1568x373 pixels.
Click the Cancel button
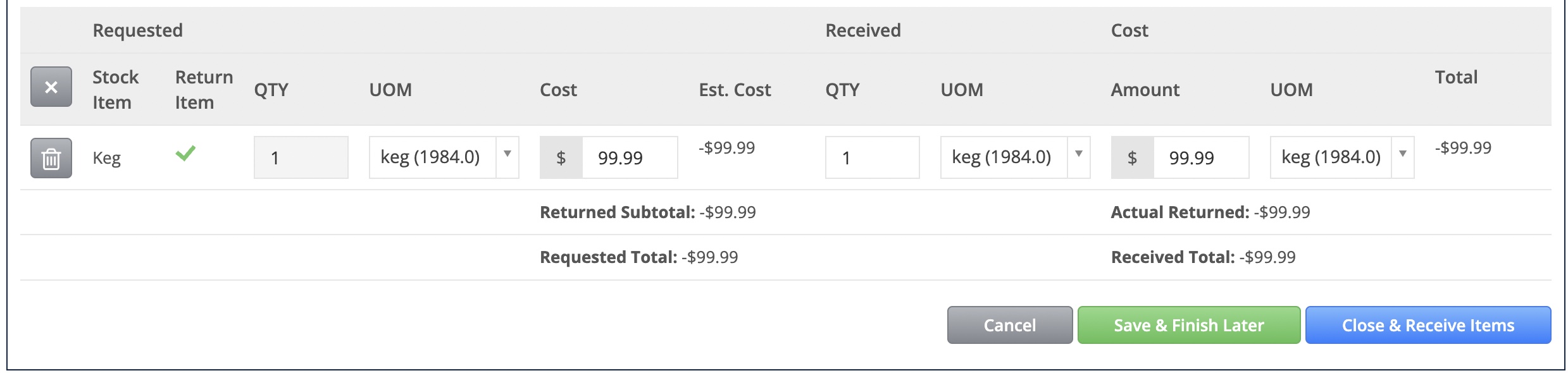pyautogui.click(x=1010, y=326)
